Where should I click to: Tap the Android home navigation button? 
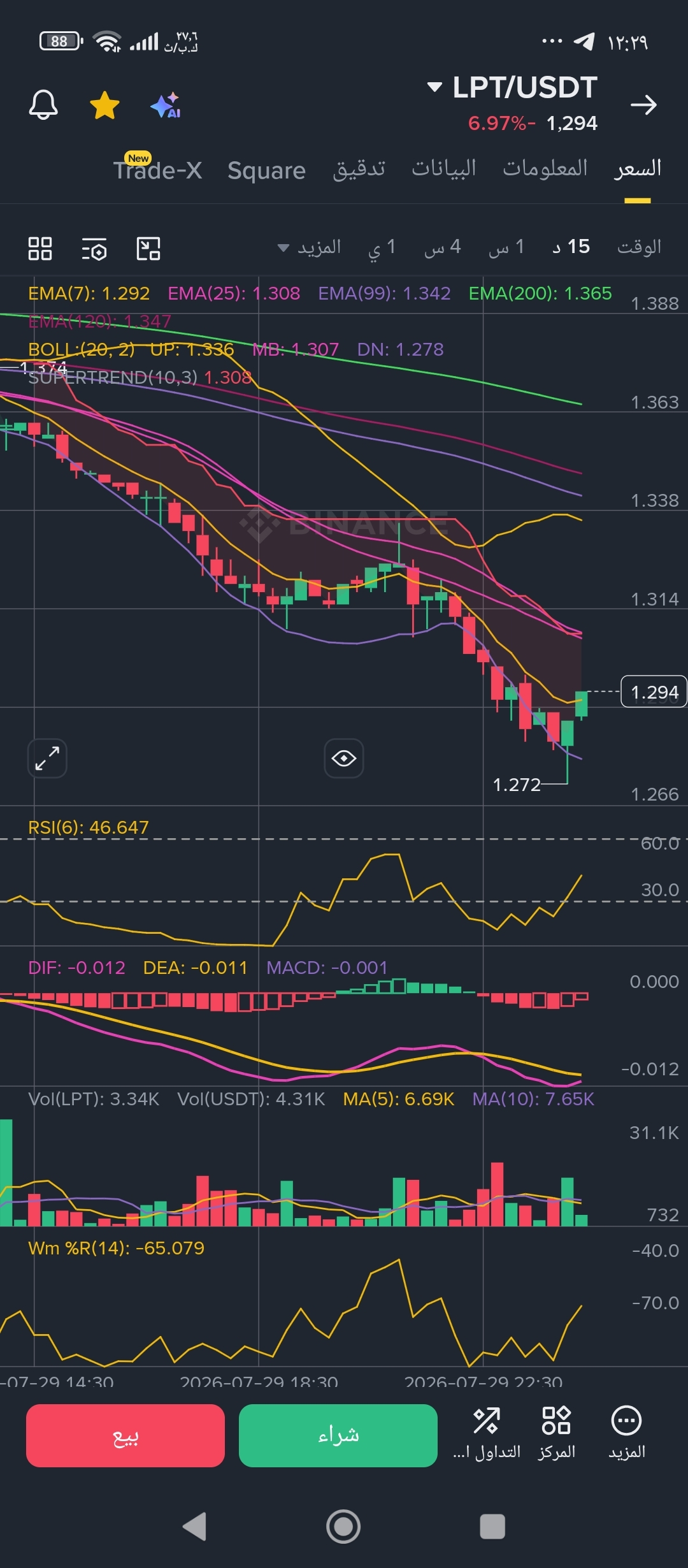pos(343,1527)
